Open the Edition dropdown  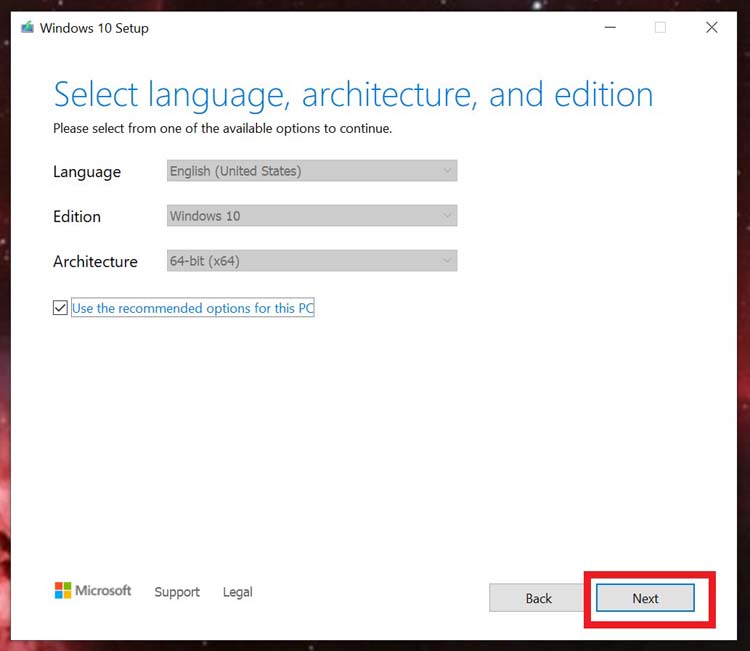pyautogui.click(x=312, y=216)
